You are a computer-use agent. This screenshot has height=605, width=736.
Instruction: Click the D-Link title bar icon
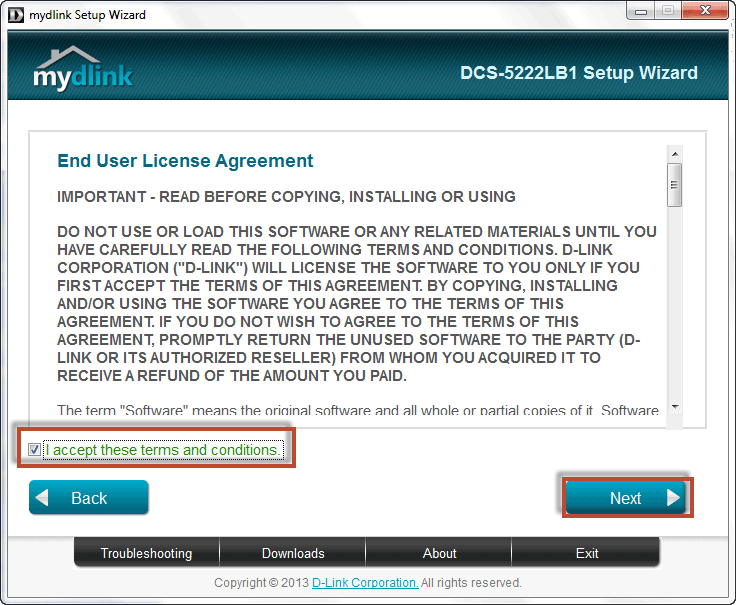[16, 15]
